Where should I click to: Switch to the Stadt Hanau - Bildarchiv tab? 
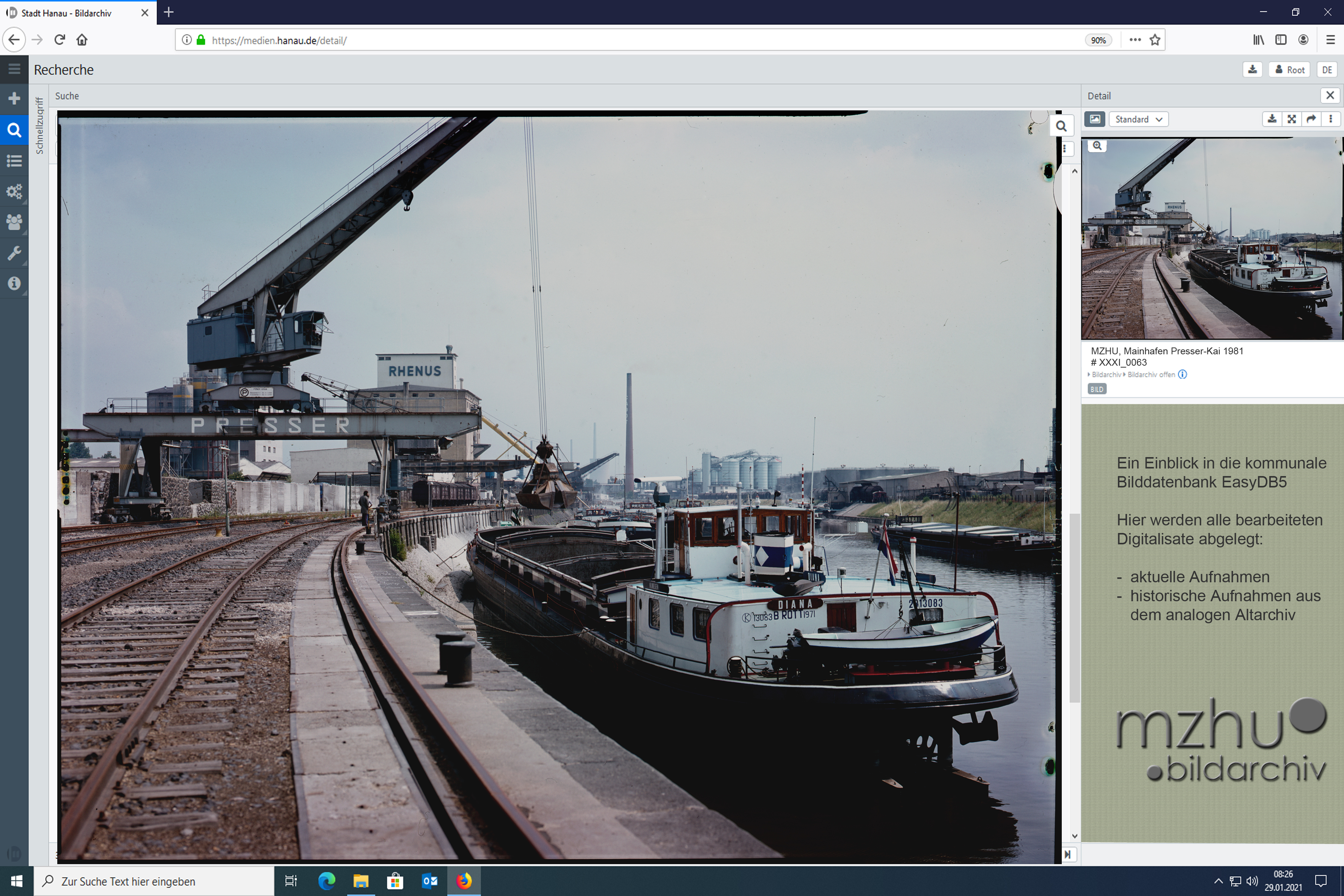[x=67, y=13]
